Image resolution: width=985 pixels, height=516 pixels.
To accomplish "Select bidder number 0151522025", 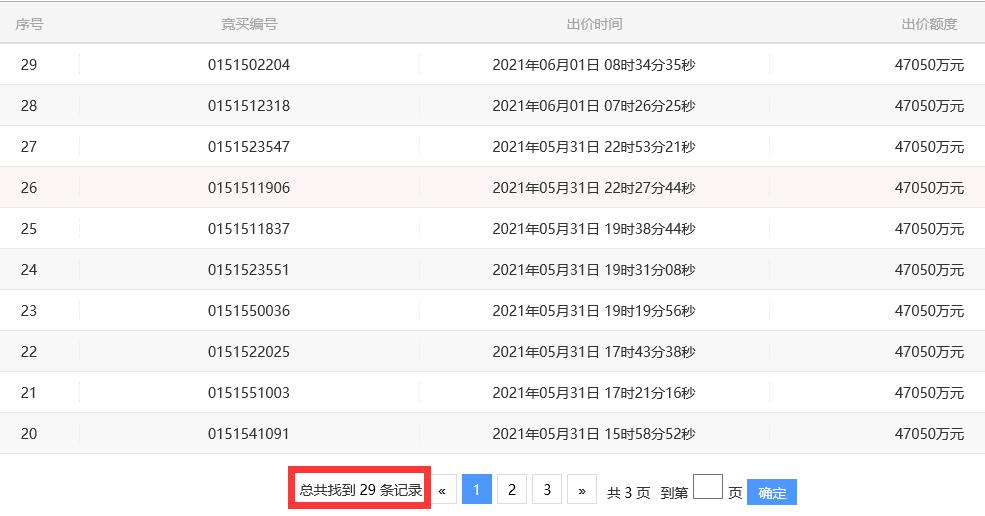I will 249,351.
